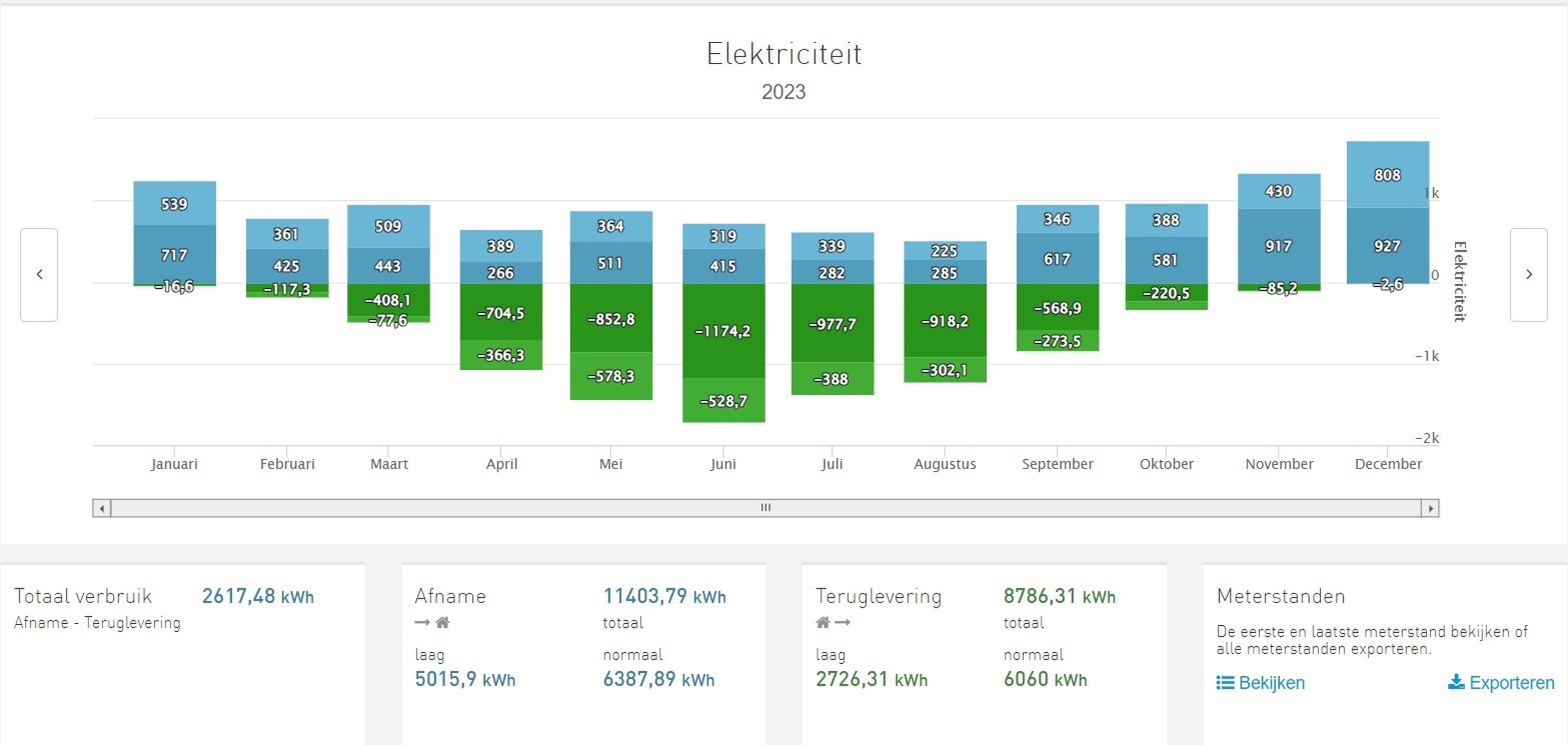Open Bekijken meterstanden link
Screen dimensions: 1568x745
pos(1271,682)
